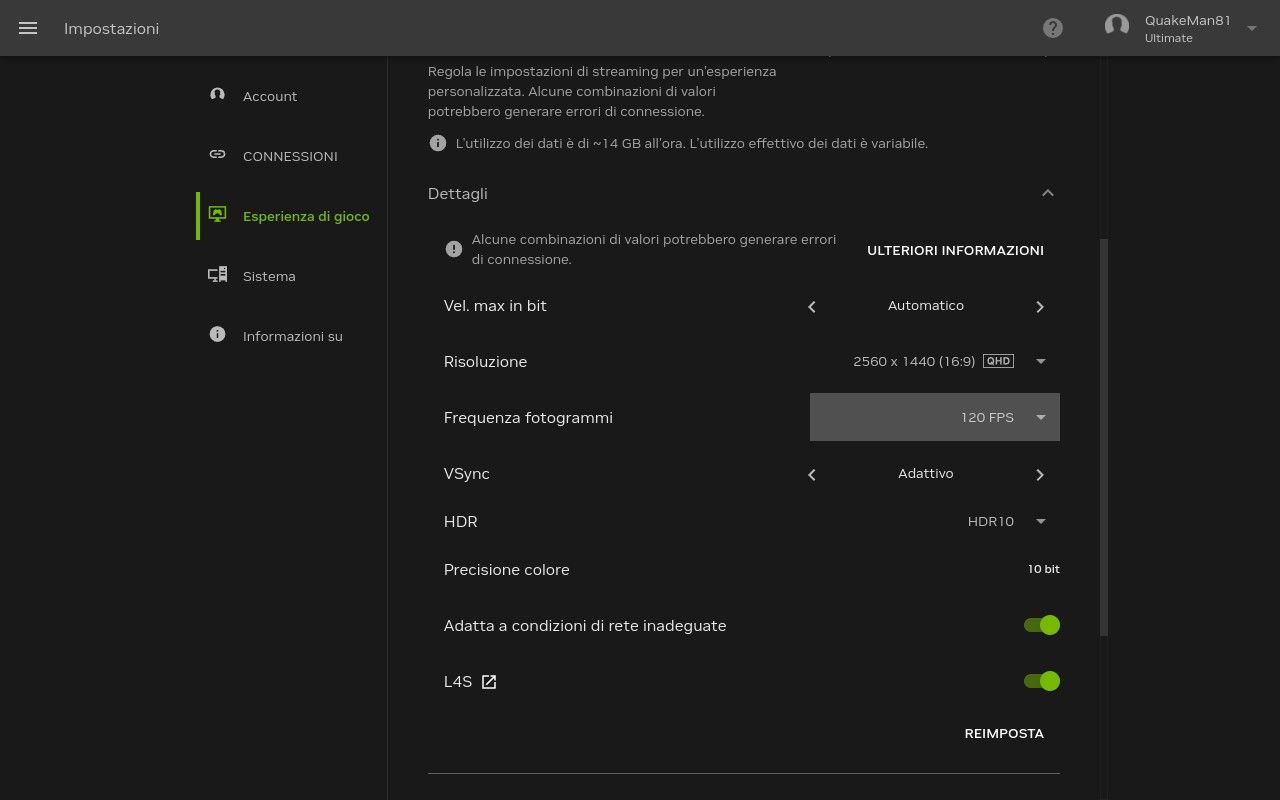Screen dimensions: 1280x800
Task: Click the warning icon next to connection error notice
Action: (453, 249)
